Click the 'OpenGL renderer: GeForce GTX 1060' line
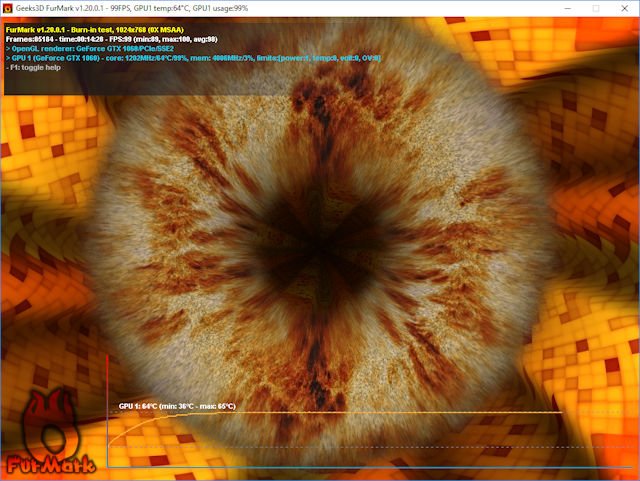The width and height of the screenshot is (640, 481). coord(90,49)
